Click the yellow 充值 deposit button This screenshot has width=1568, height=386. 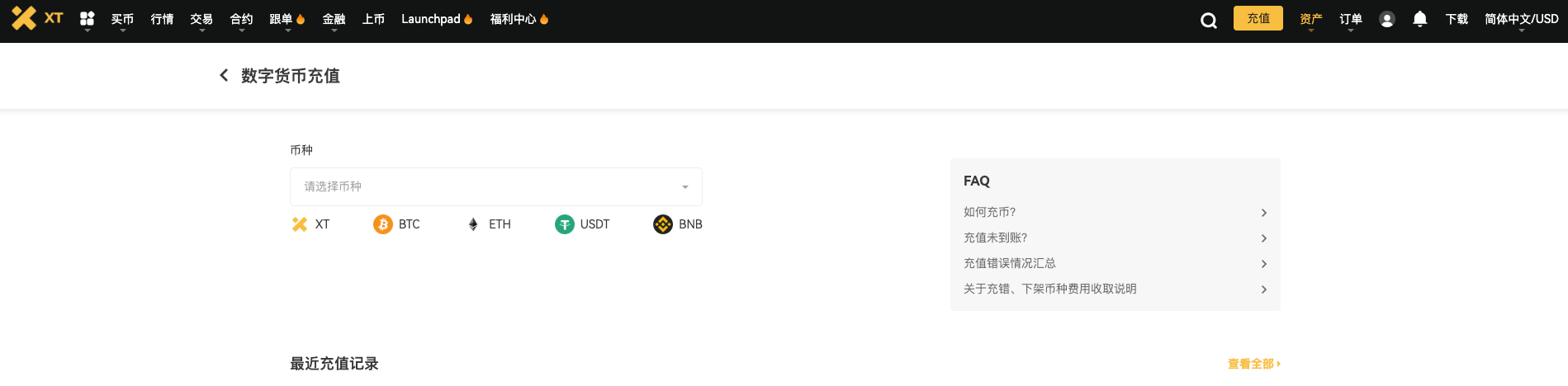pyautogui.click(x=1258, y=18)
